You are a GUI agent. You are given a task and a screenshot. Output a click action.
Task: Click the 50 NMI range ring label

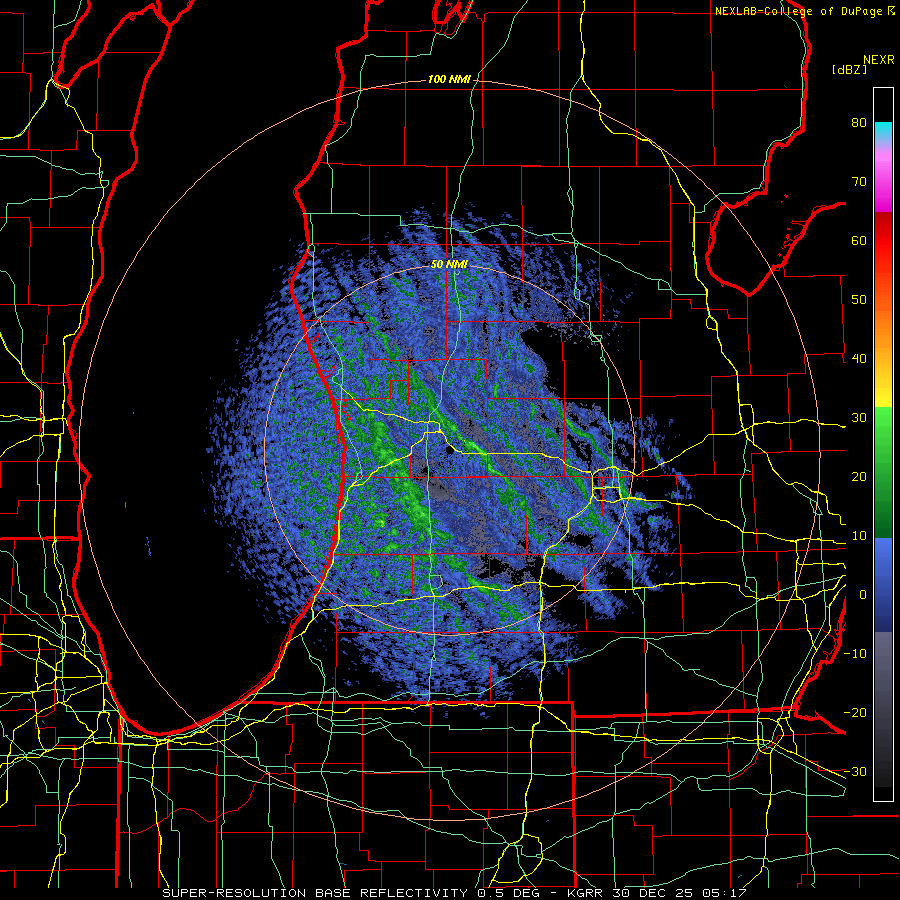(x=449, y=265)
